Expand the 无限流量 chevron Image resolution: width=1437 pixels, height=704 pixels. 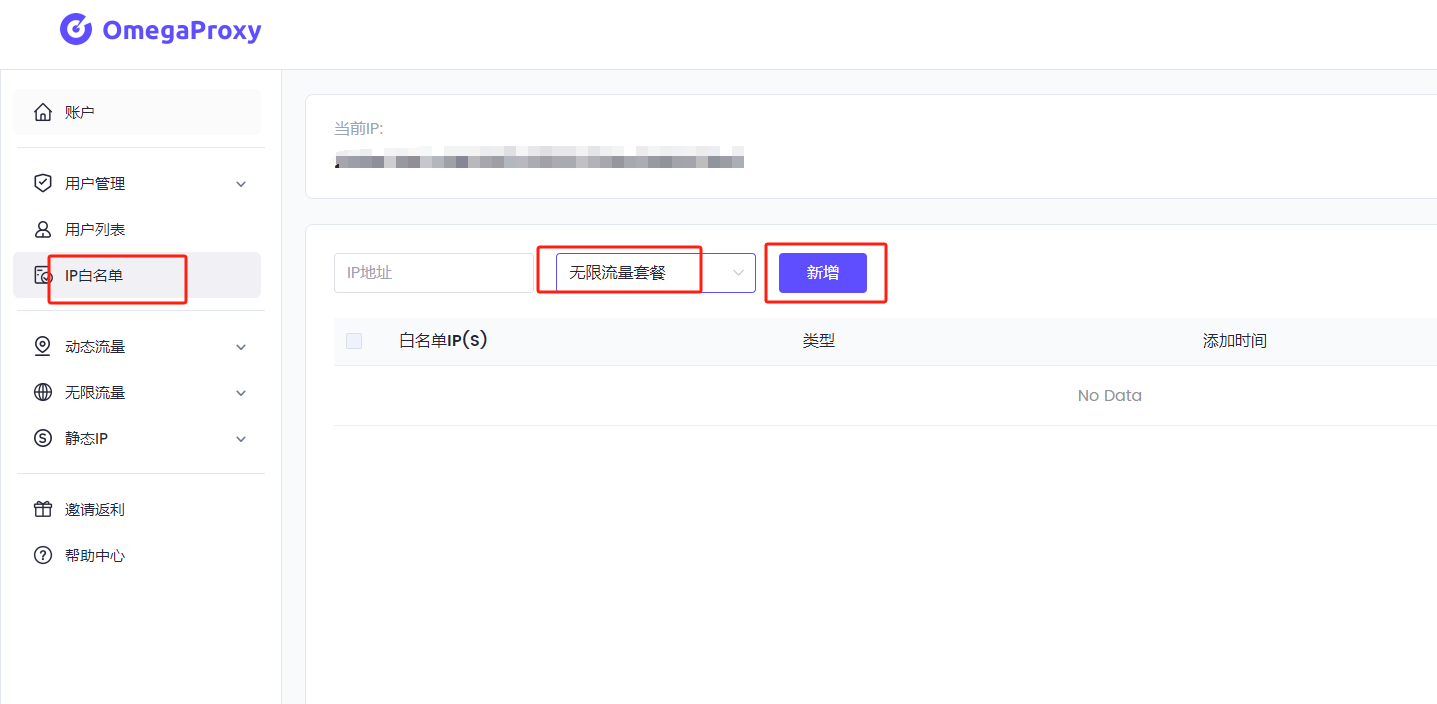point(241,393)
